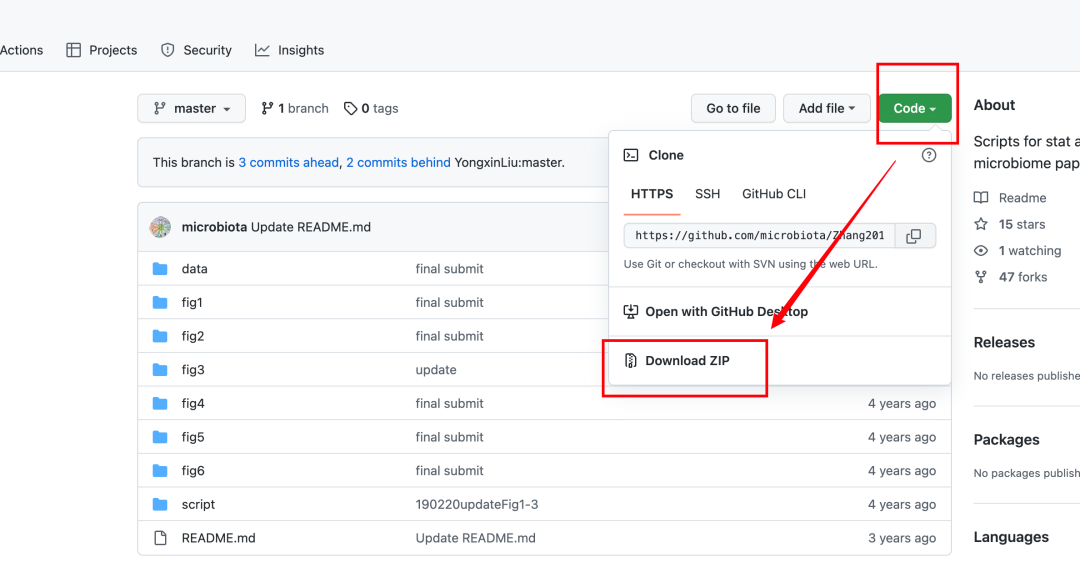Open the Insights tab
Image resolution: width=1080 pixels, height=562 pixels.
coord(289,50)
